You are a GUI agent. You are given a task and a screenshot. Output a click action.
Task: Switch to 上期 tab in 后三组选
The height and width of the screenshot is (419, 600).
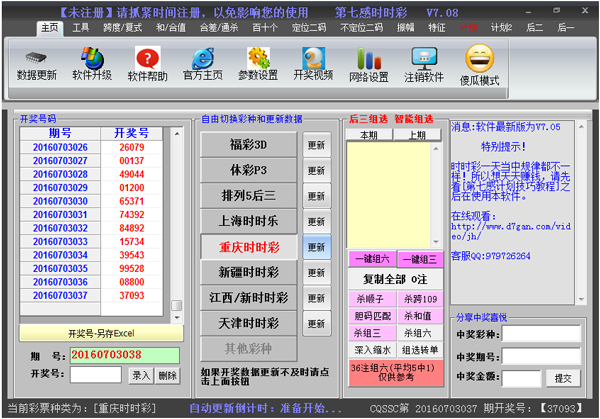(417, 135)
